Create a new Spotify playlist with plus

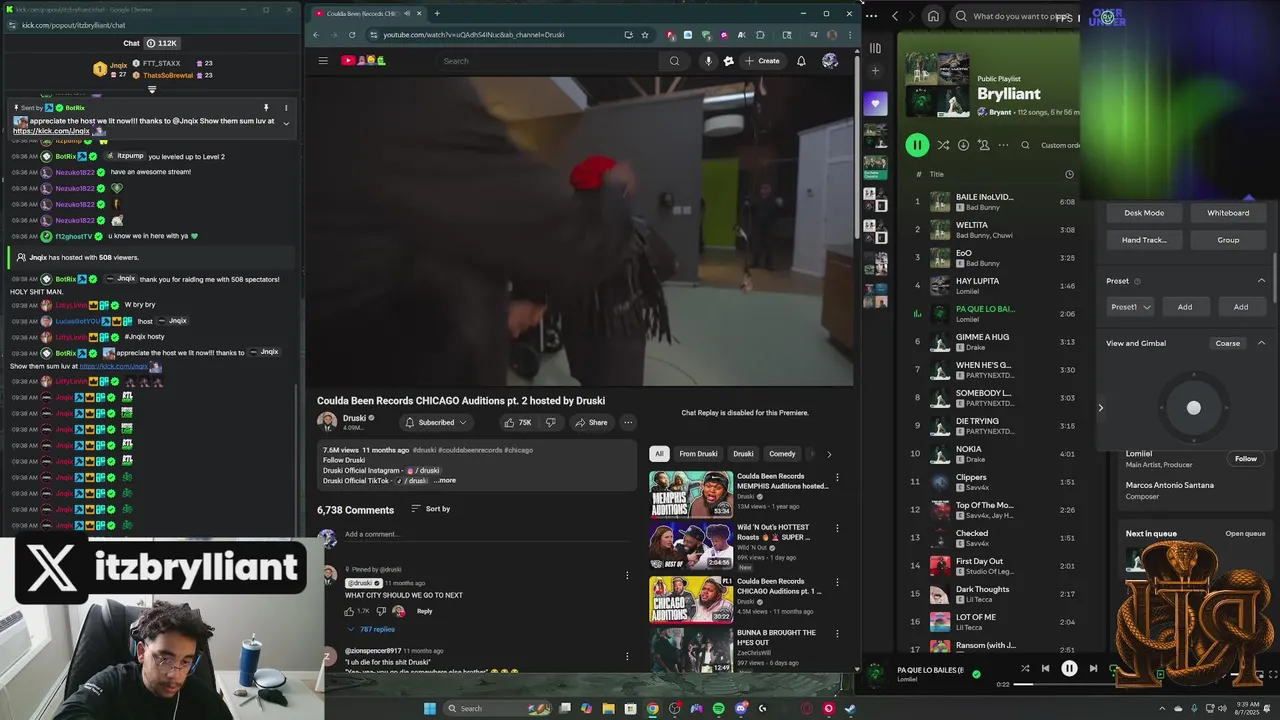pos(875,71)
